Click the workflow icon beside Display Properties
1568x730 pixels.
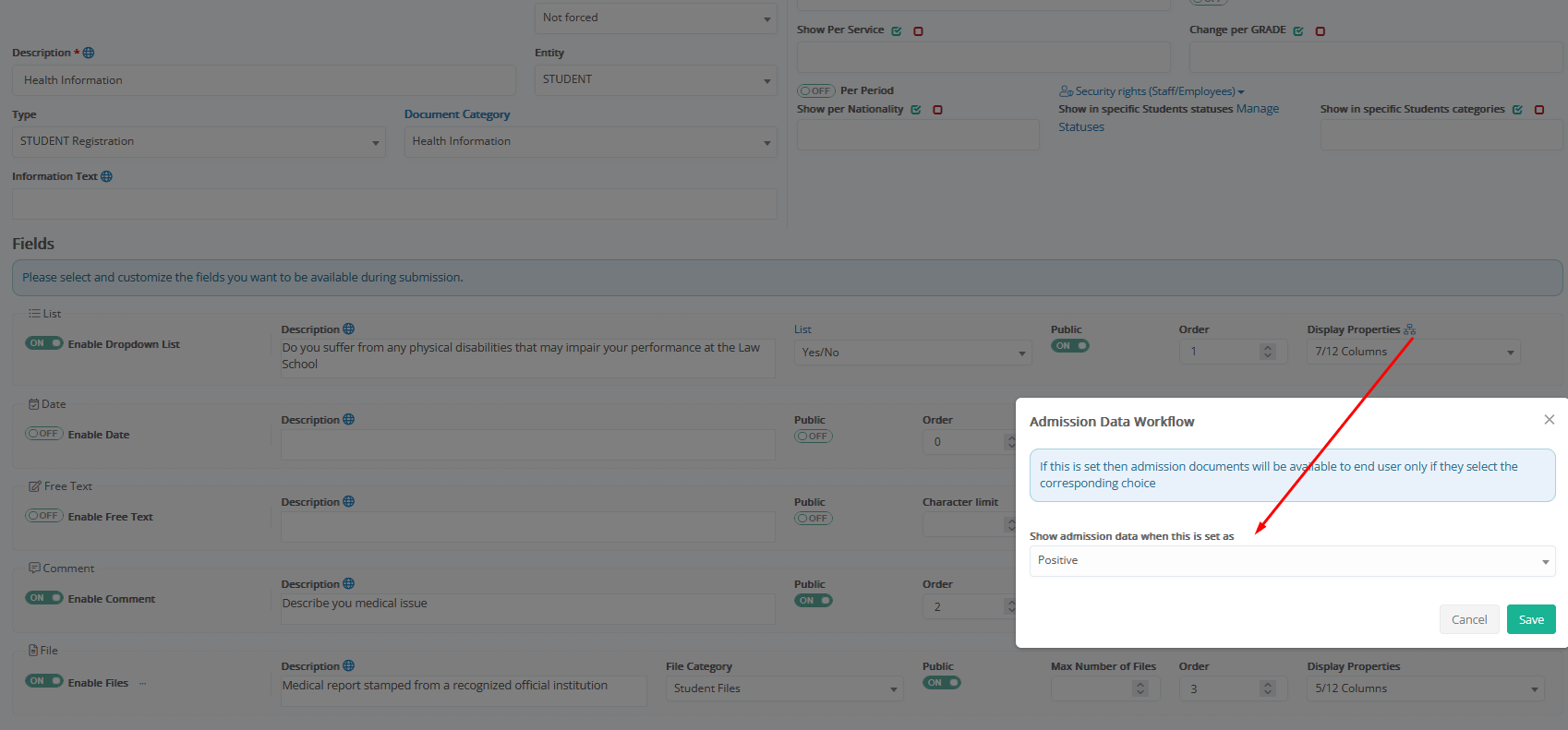[x=1409, y=329]
